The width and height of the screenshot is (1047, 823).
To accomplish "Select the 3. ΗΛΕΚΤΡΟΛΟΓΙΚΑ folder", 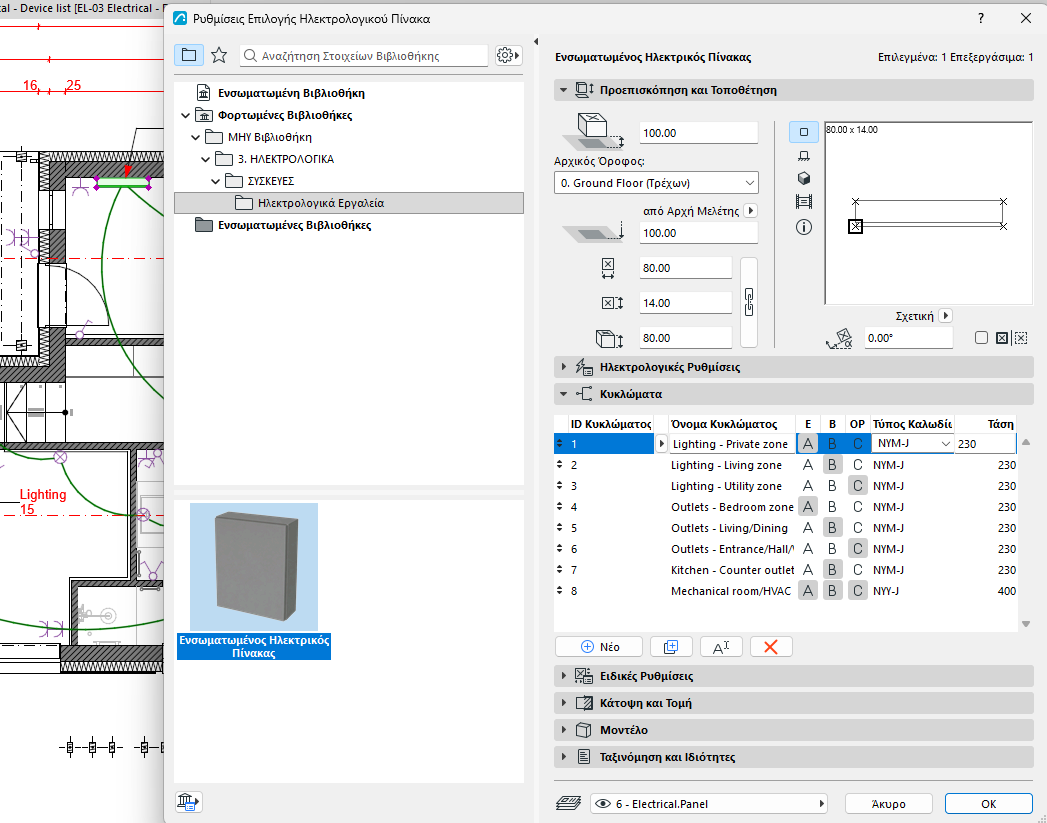I will pos(285,159).
